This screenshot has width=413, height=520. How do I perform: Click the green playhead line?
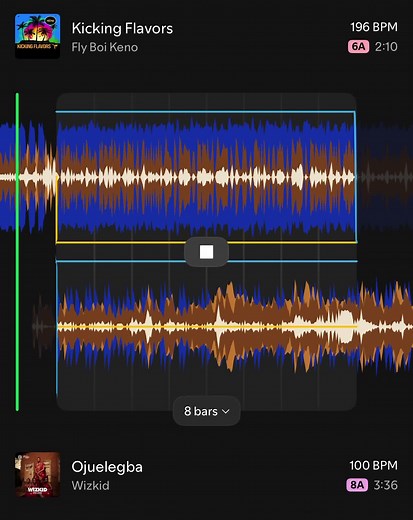pyautogui.click(x=17, y=252)
